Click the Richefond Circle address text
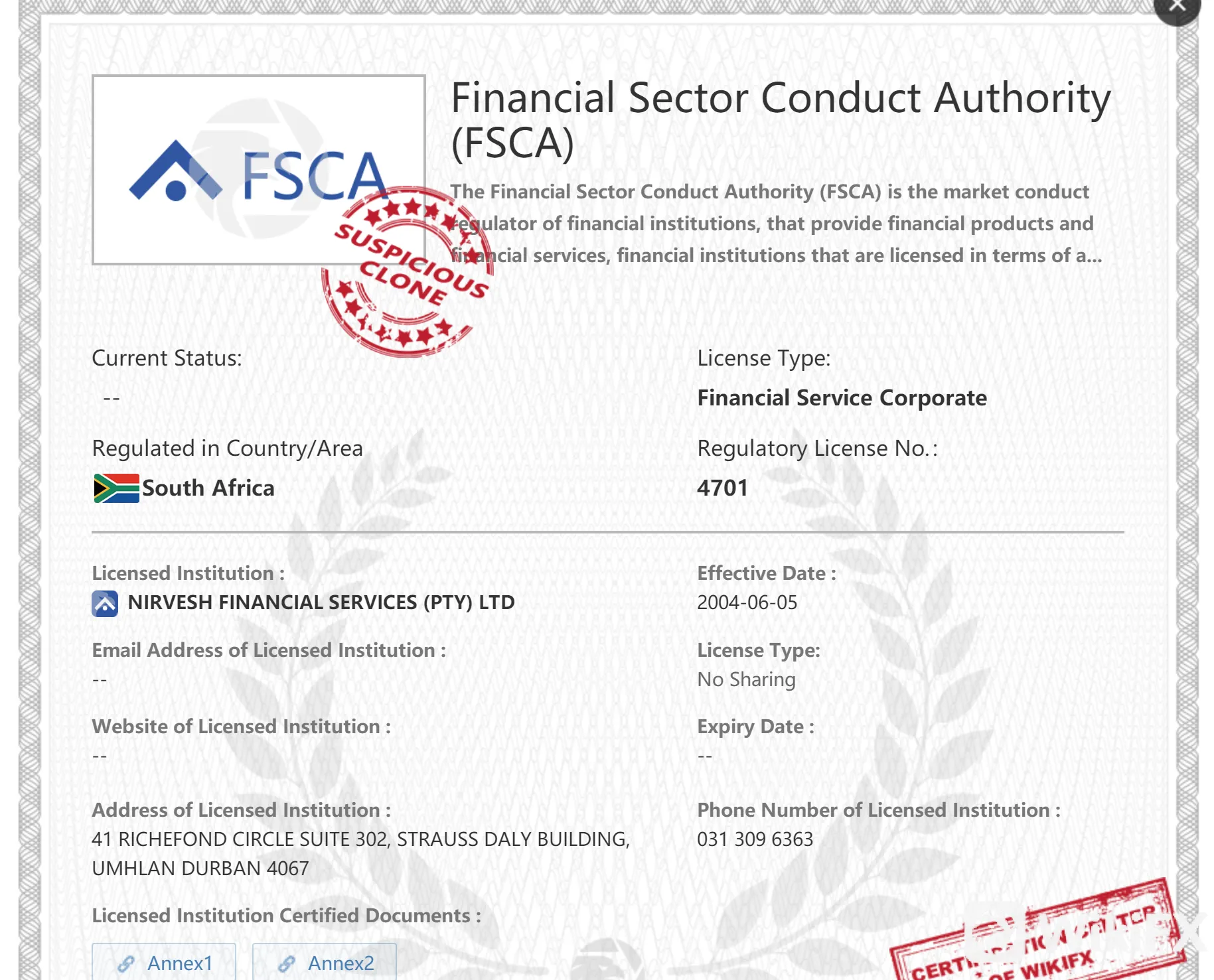Screen dimensions: 1214x980 pos(360,854)
